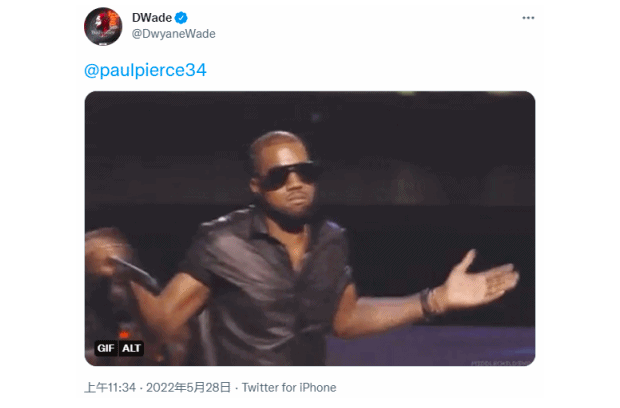Click the purple stage floor in the GIF
620x408 pixels.
431,346
